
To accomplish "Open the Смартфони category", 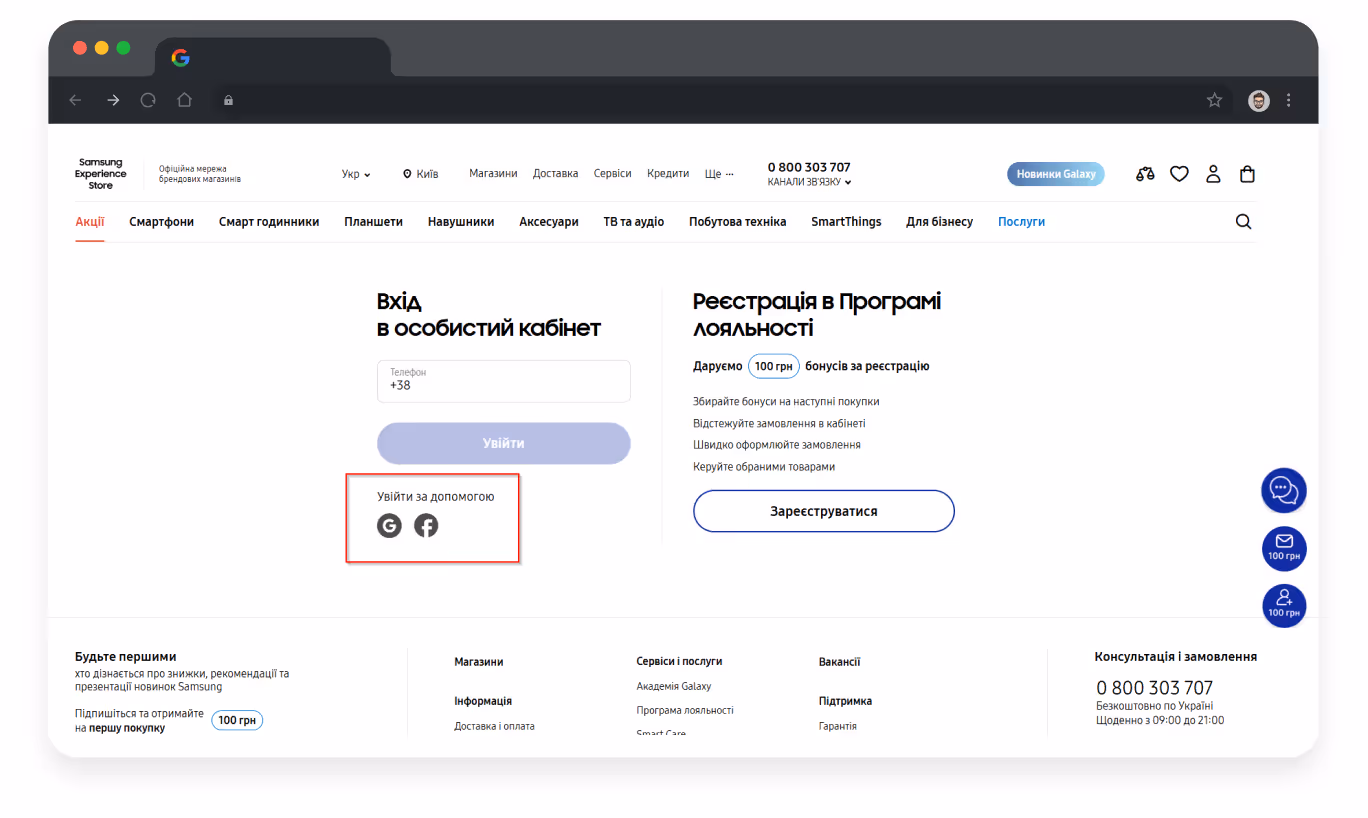I will point(161,222).
